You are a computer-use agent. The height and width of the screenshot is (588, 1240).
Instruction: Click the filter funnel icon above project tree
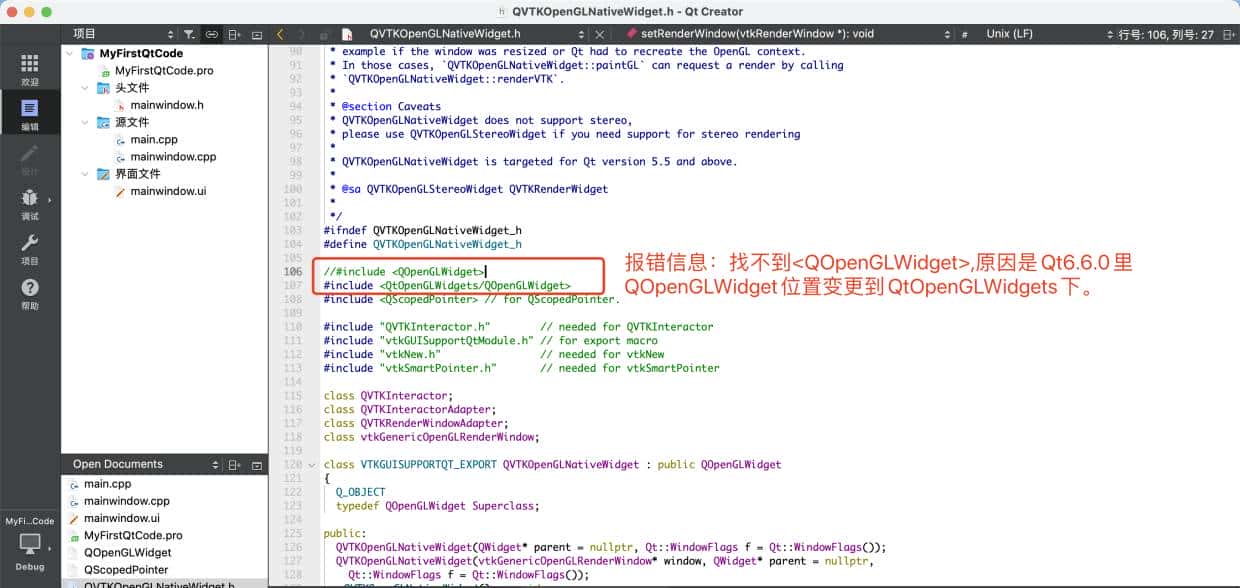pos(188,33)
